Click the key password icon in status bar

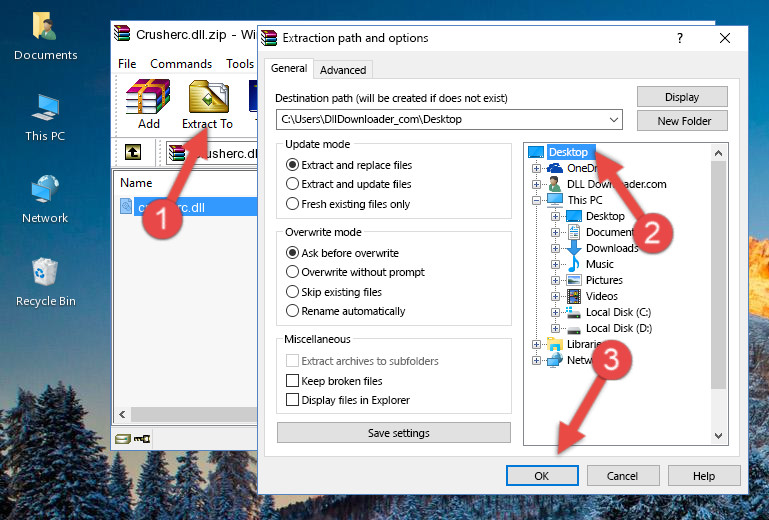(142, 439)
